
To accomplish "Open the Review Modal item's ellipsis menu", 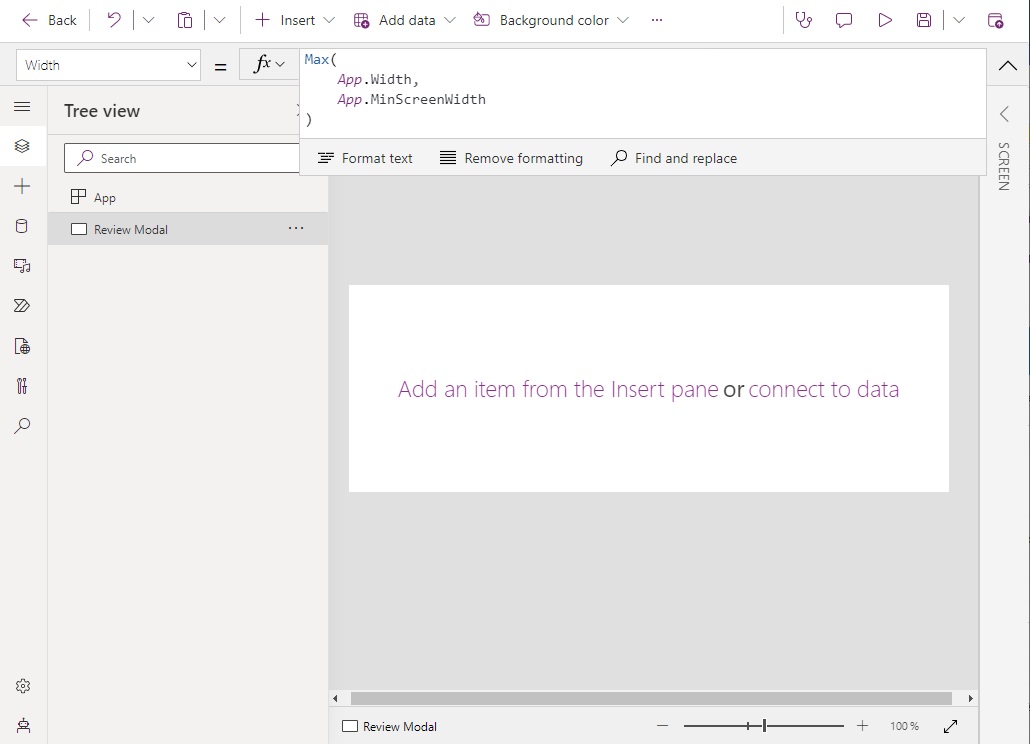I will click(296, 229).
